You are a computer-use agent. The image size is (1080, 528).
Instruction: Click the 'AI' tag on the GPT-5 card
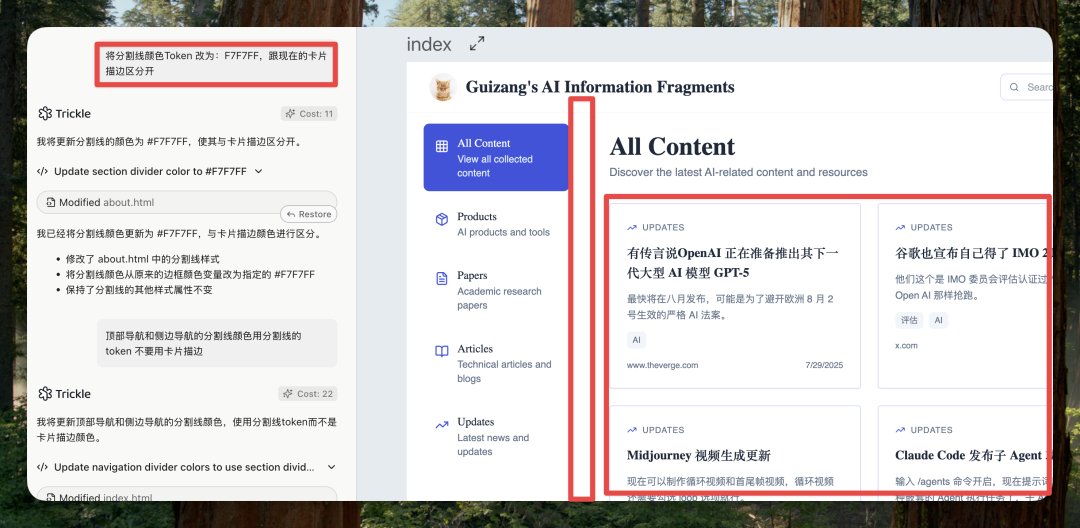[636, 340]
